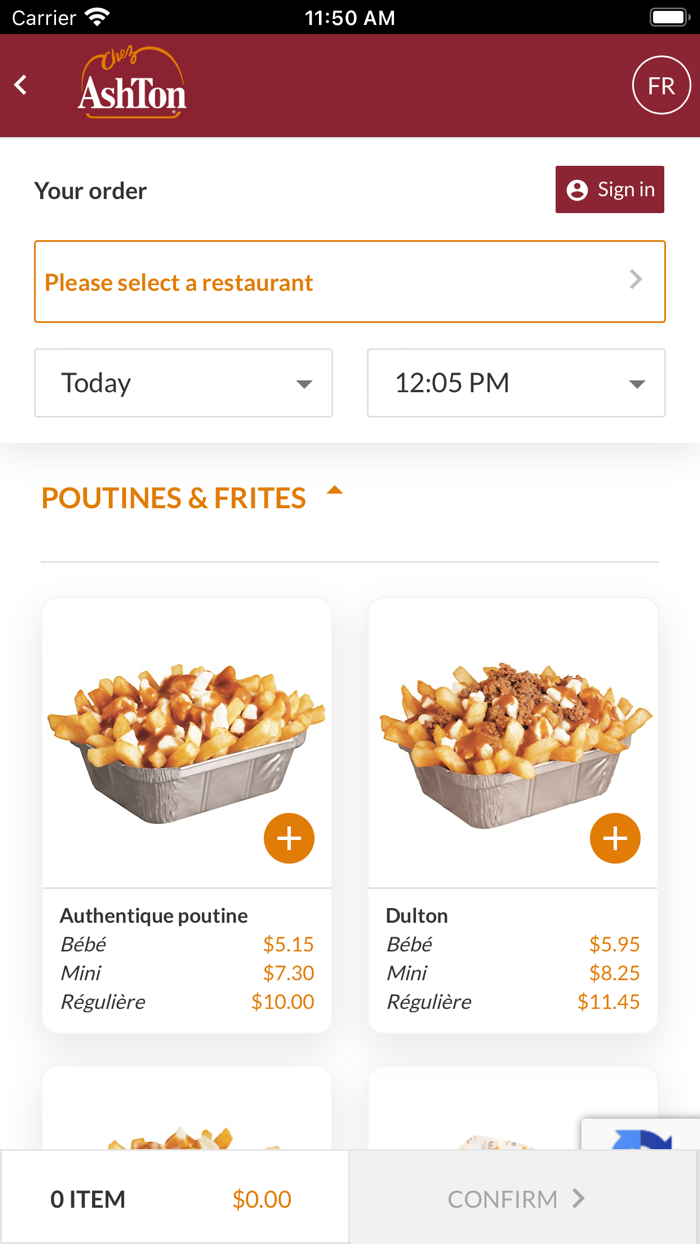Open the 12:05 PM time dropdown
700x1244 pixels.
(516, 383)
